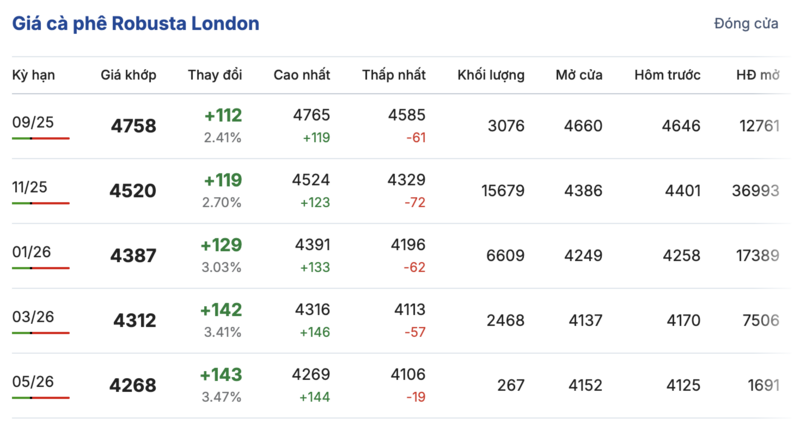Viewport: 800px width, 436px height.
Task: Click the "Cao nhất" column header
Action: coord(301,76)
